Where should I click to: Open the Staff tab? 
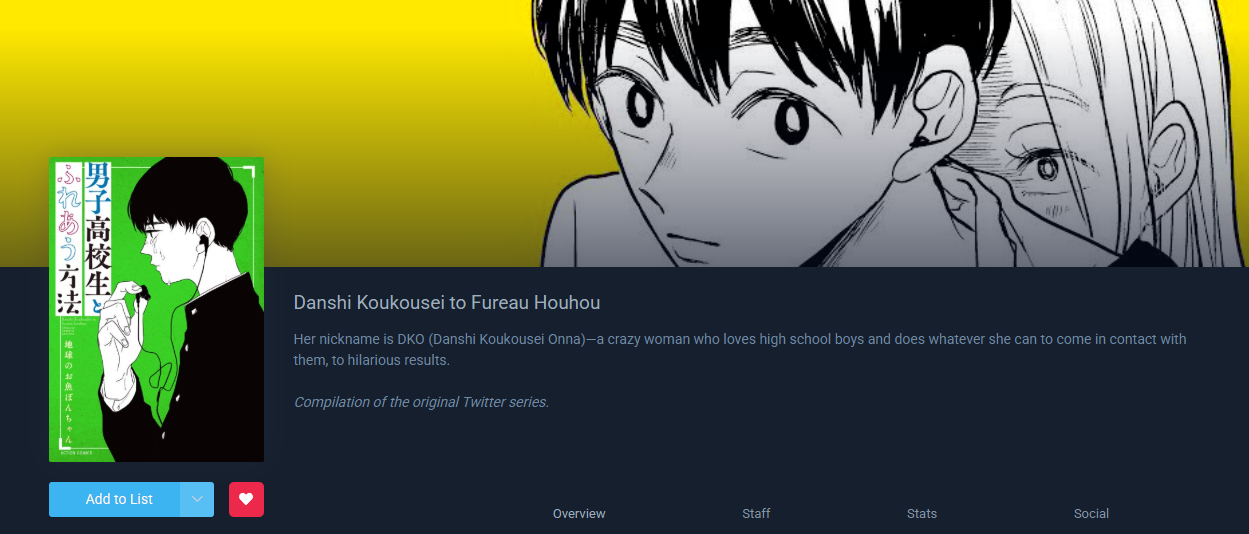[756, 514]
